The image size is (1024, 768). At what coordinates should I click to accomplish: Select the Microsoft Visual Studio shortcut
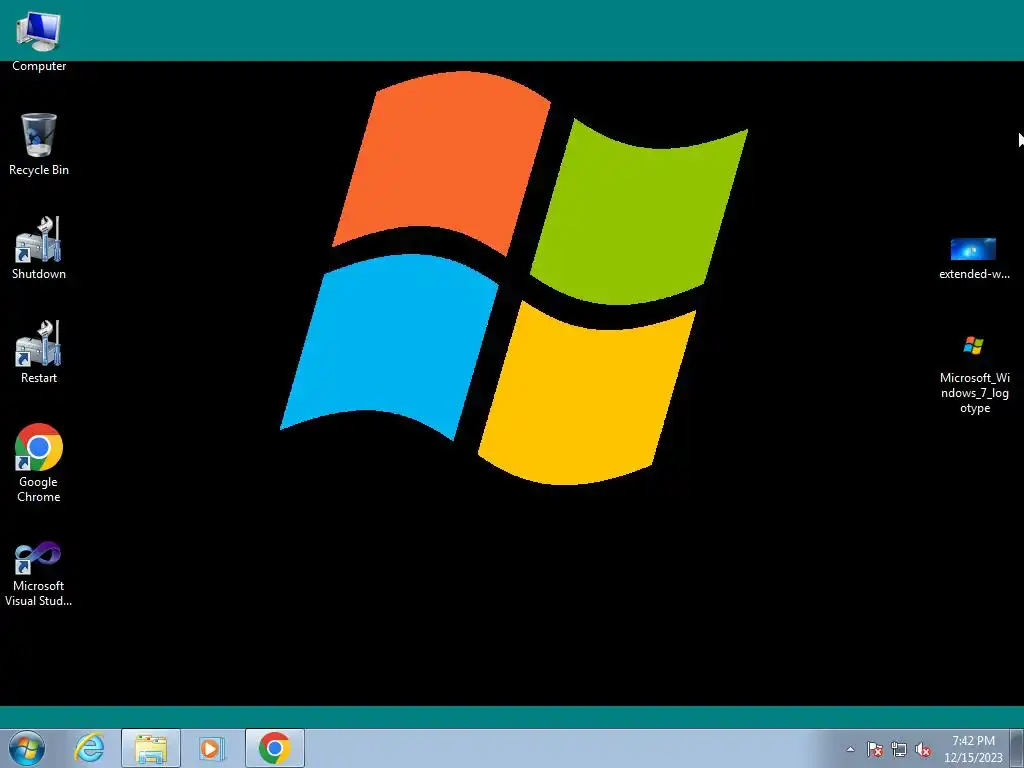tap(39, 575)
